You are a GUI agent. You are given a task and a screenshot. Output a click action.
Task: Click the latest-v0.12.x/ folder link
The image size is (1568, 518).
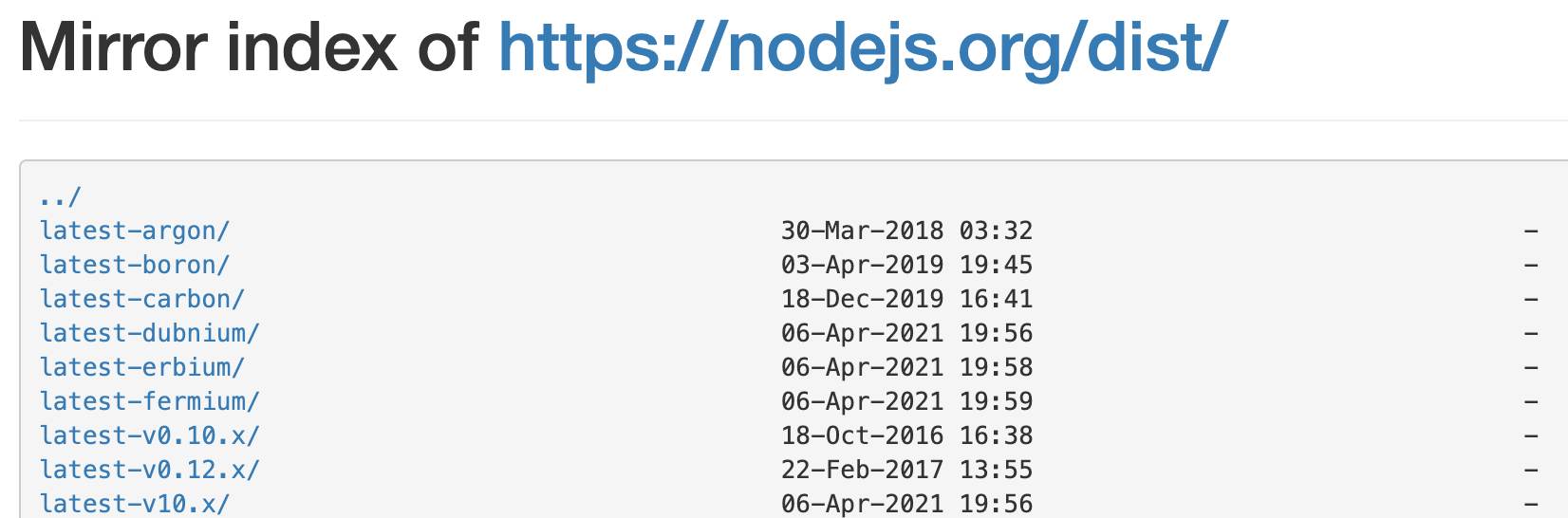tap(149, 470)
